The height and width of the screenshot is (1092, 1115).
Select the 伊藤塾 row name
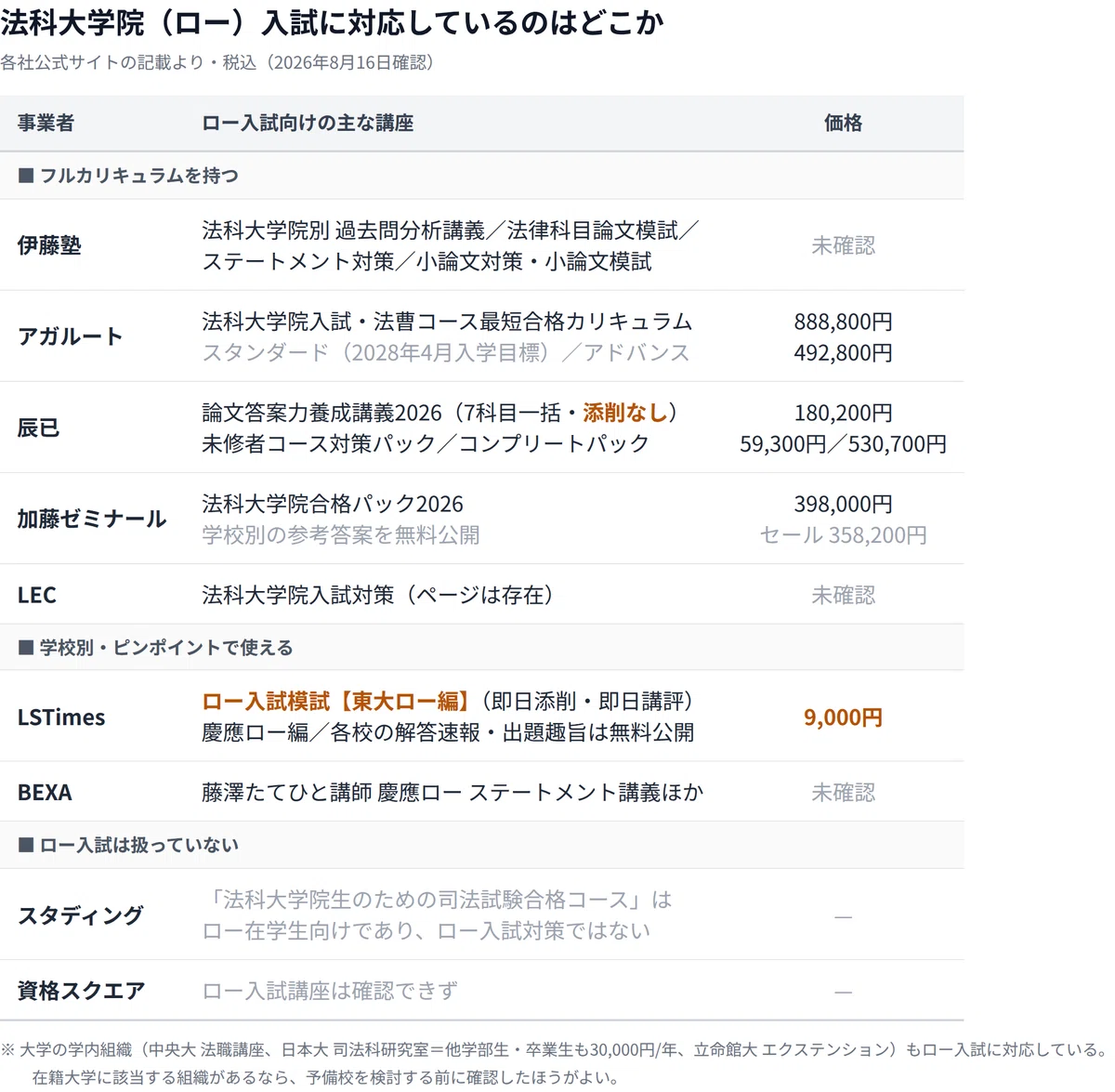(49, 245)
